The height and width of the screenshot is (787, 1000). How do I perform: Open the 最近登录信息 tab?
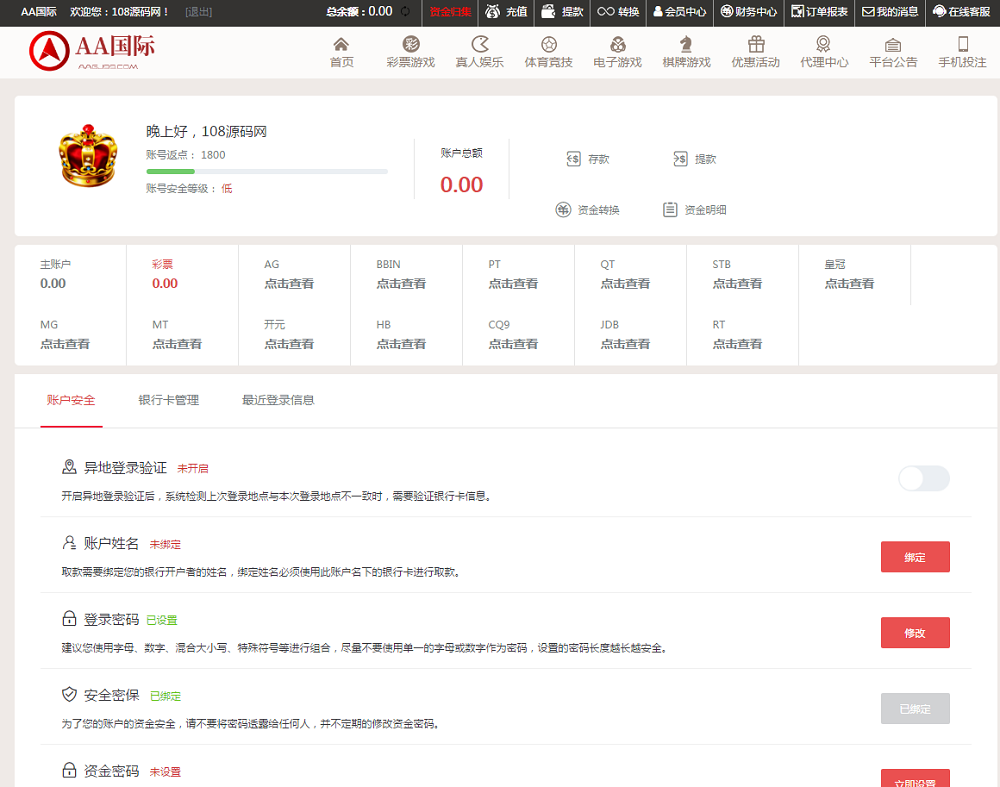click(x=277, y=399)
